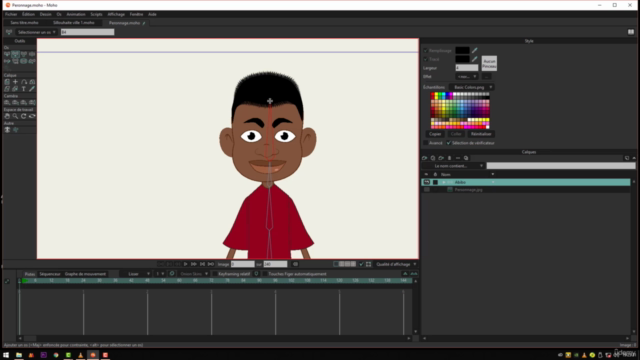
Task: Enable the Avancé checkbox
Action: coord(425,143)
